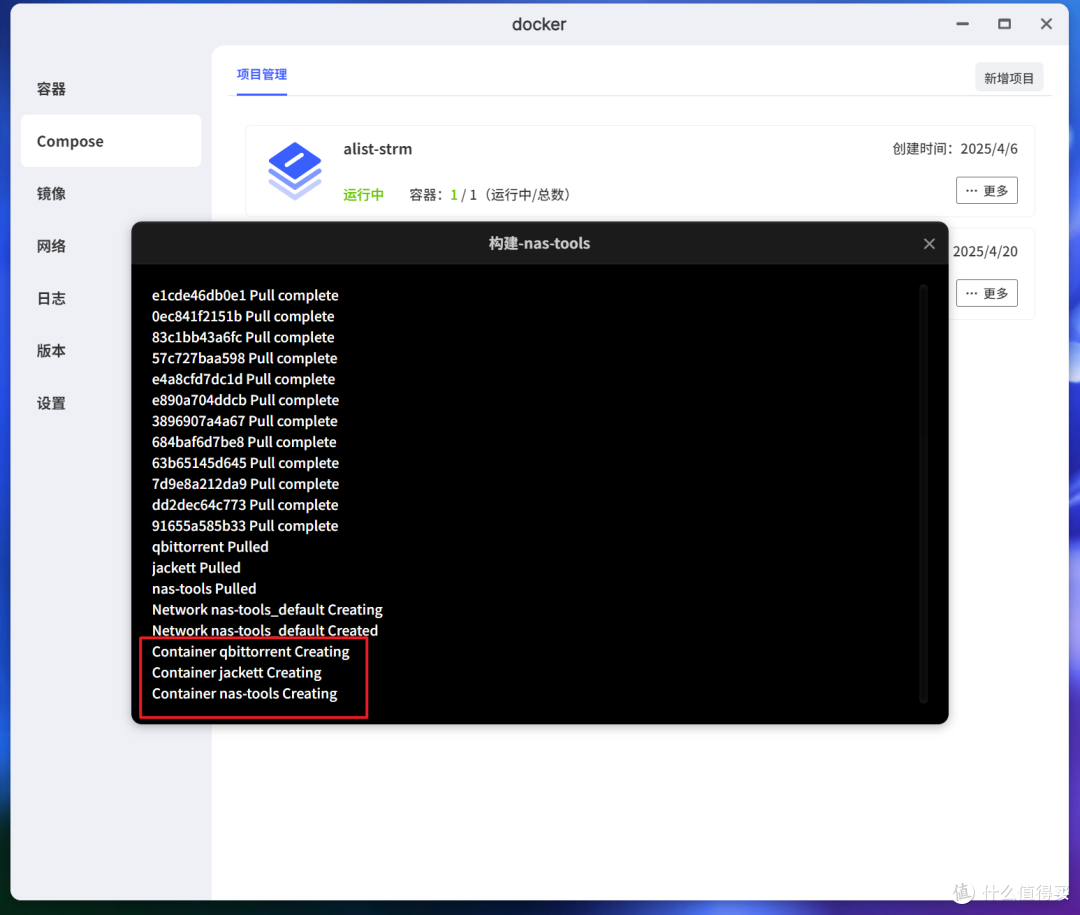Open the 设置 (Settings) sidebar entry

point(51,403)
